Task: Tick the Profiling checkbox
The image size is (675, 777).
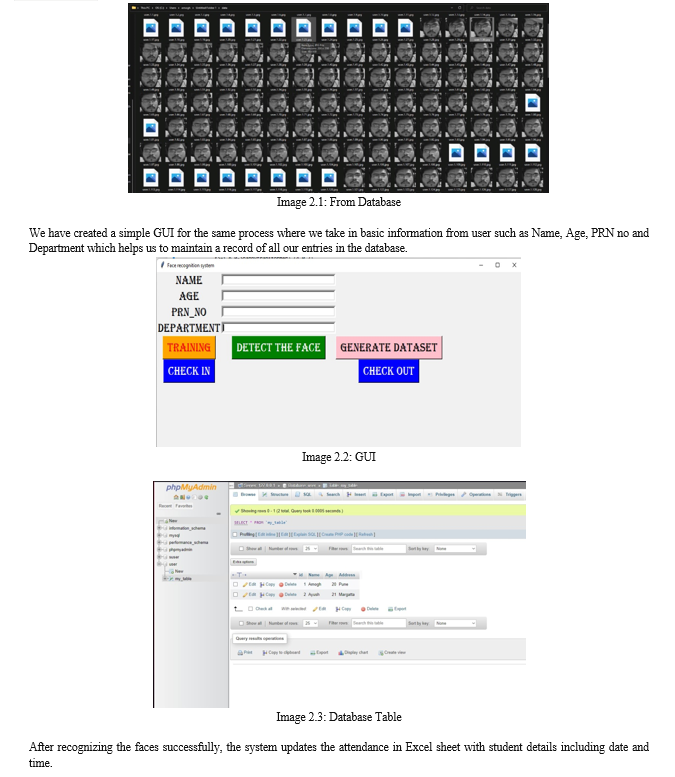Action: tap(235, 535)
